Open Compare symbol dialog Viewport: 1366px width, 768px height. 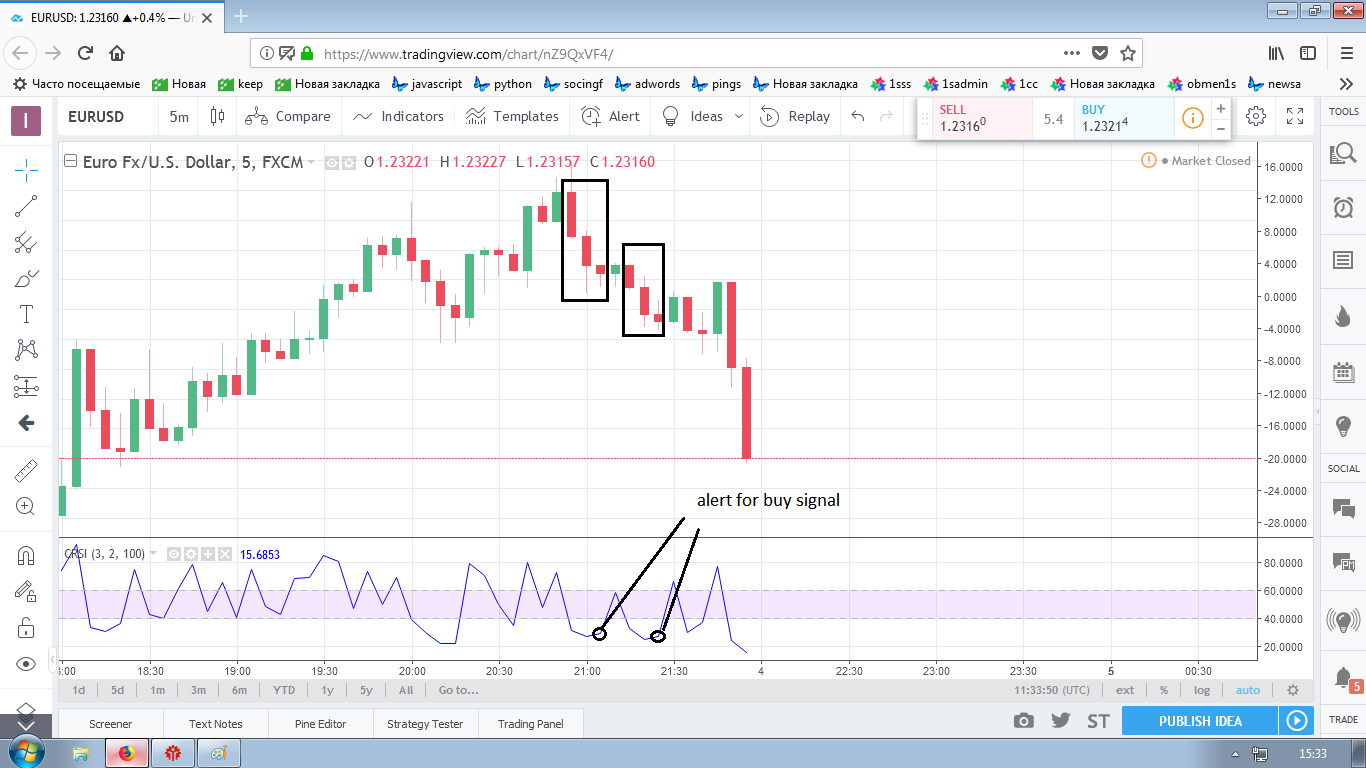(x=287, y=116)
